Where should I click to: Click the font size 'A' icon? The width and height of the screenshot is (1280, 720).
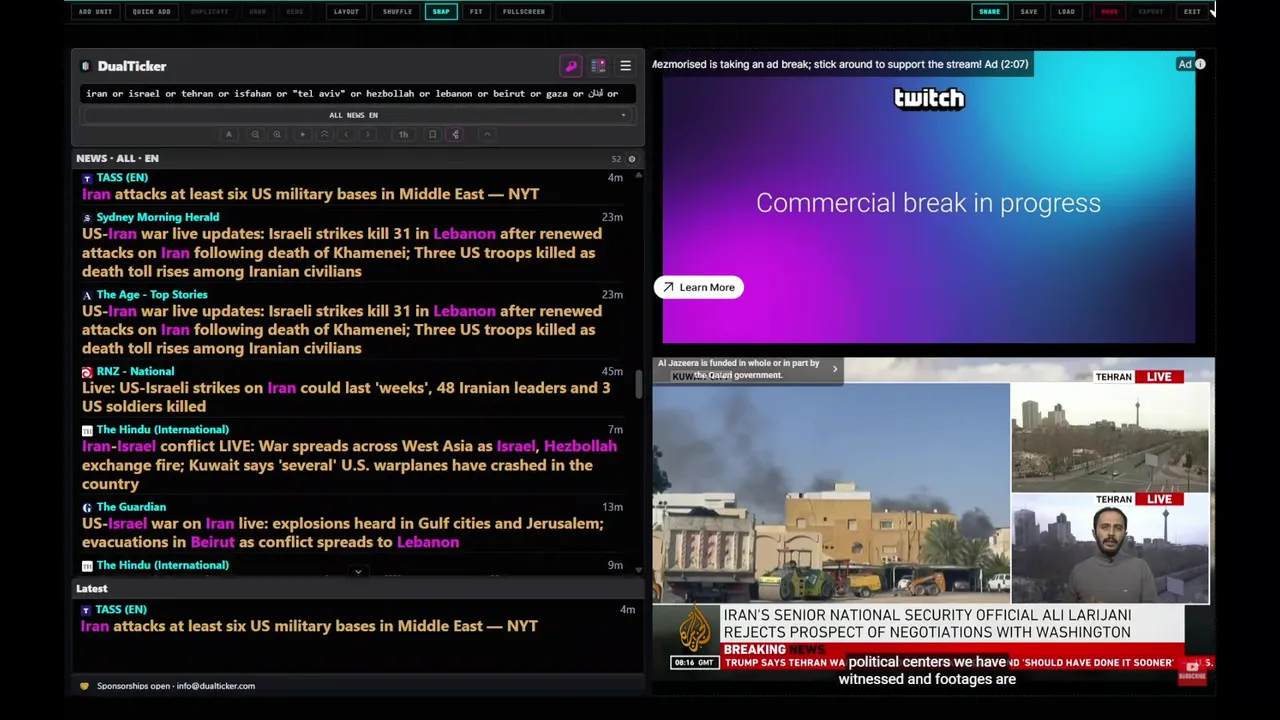pos(229,134)
